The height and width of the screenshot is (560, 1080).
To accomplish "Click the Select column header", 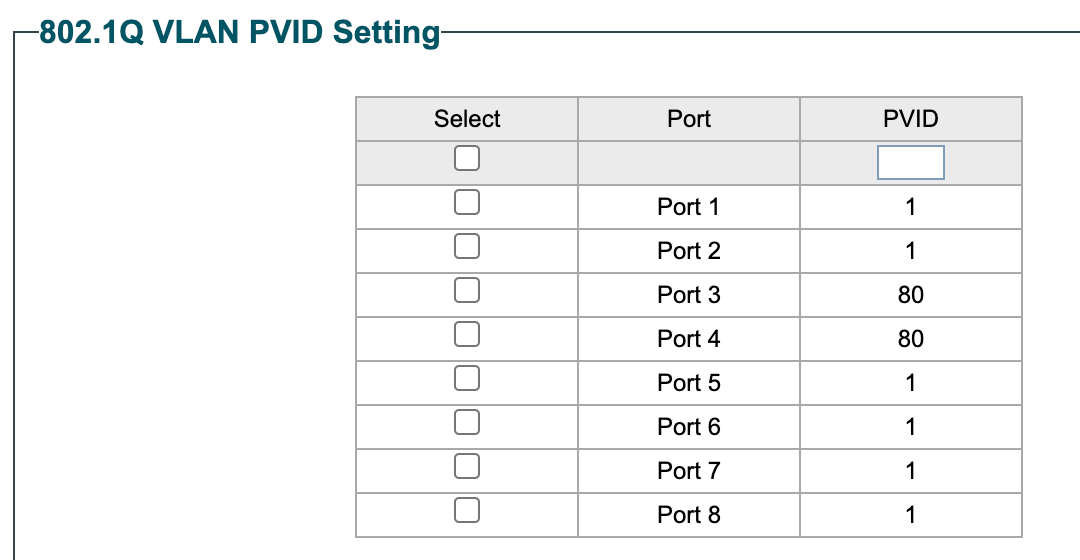I will pyautogui.click(x=467, y=119).
